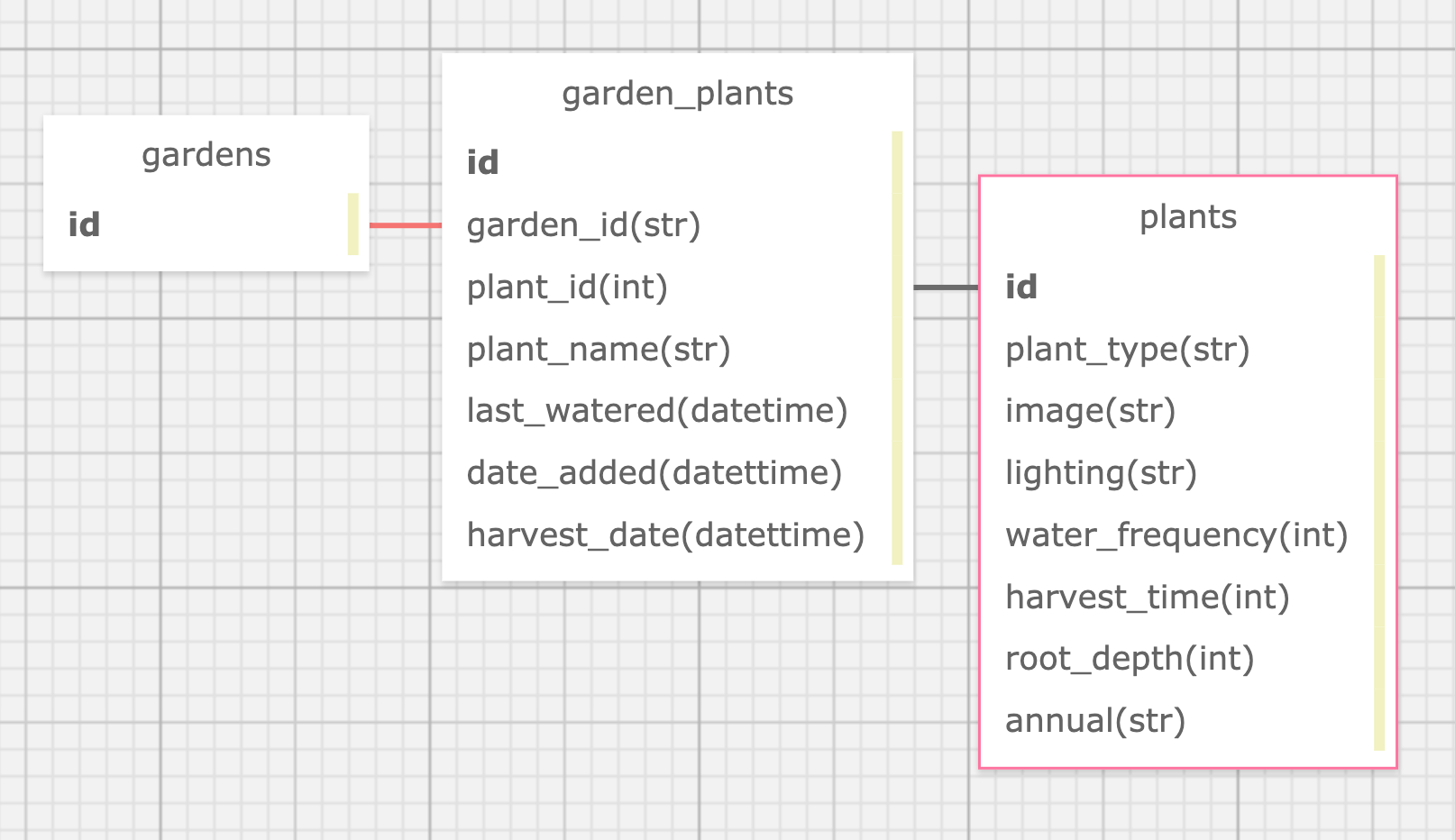This screenshot has height=840, width=1455.
Task: Select the harvest_date(datettime) field
Action: [665, 534]
